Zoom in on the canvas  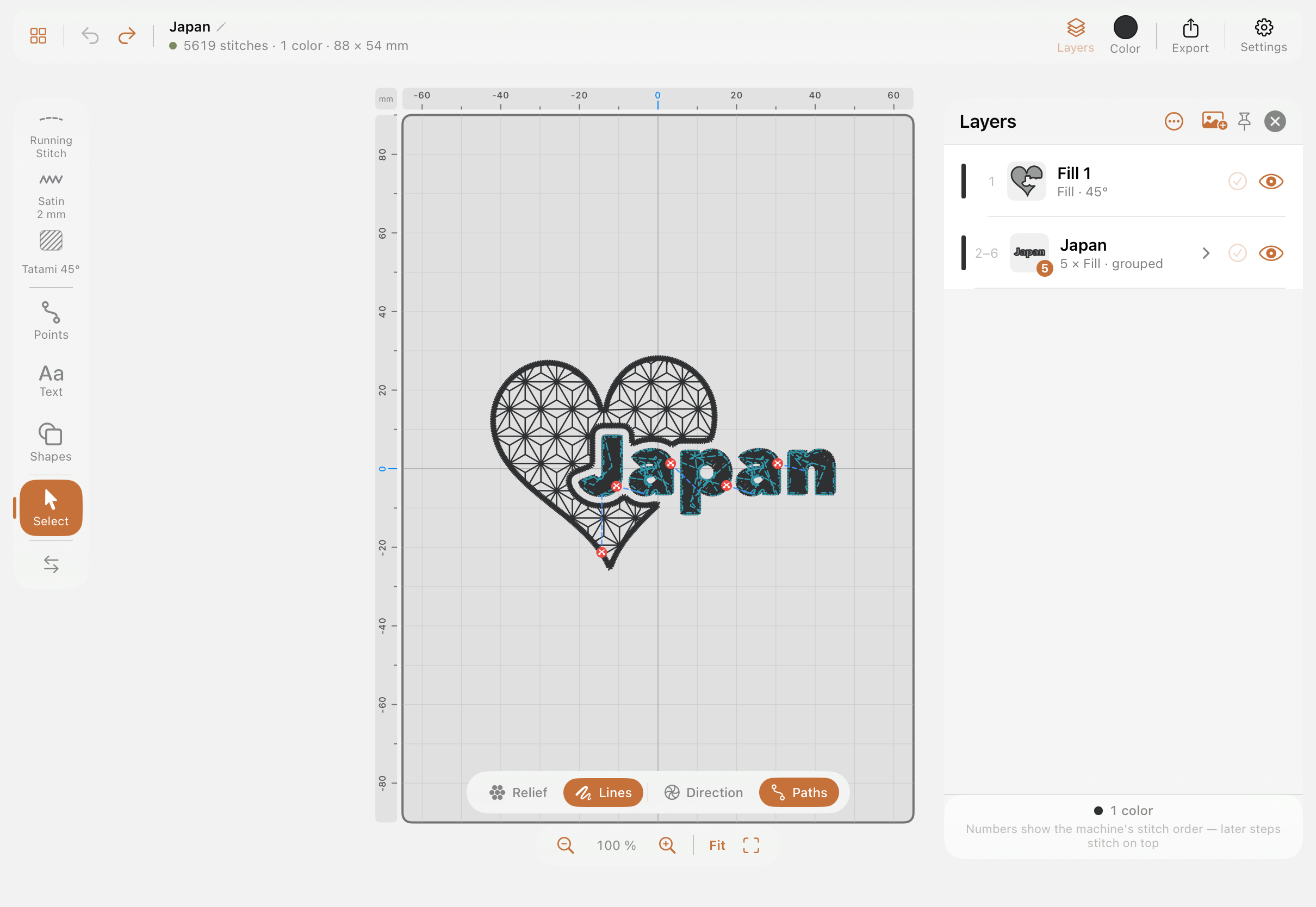667,845
